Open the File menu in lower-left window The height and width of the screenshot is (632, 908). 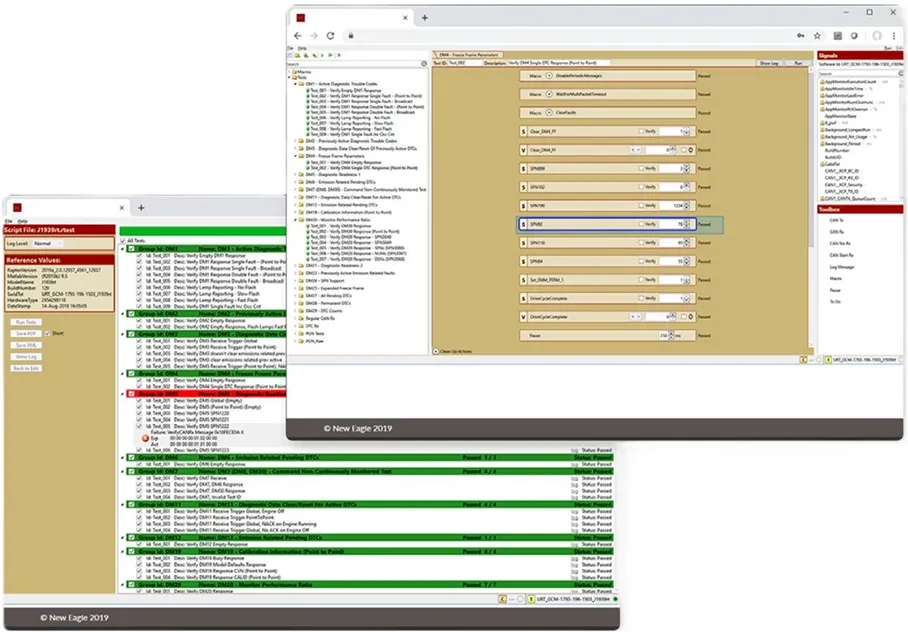[x=8, y=220]
